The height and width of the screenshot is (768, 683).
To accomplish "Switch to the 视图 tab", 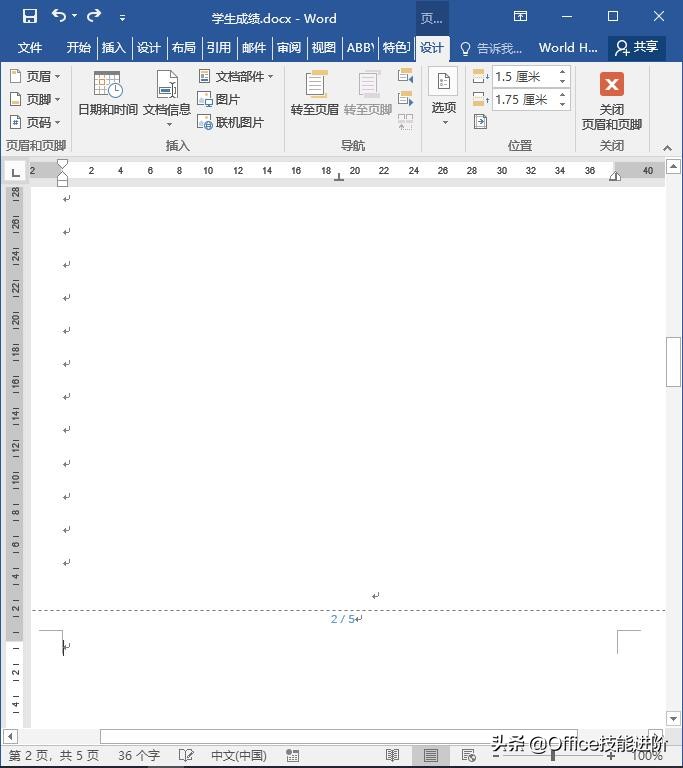I will click(323, 48).
